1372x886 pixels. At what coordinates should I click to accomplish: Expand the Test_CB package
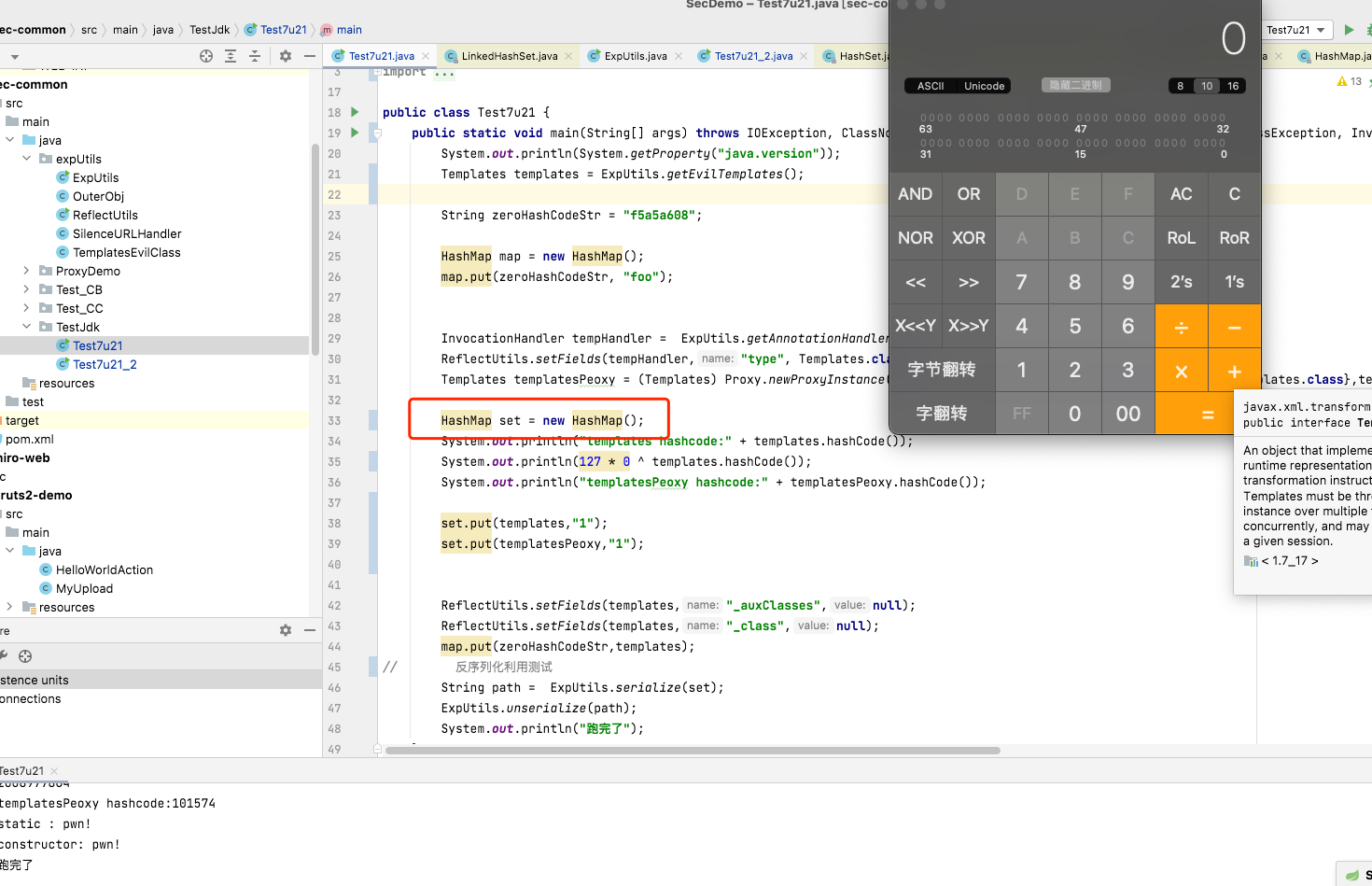pyautogui.click(x=27, y=289)
